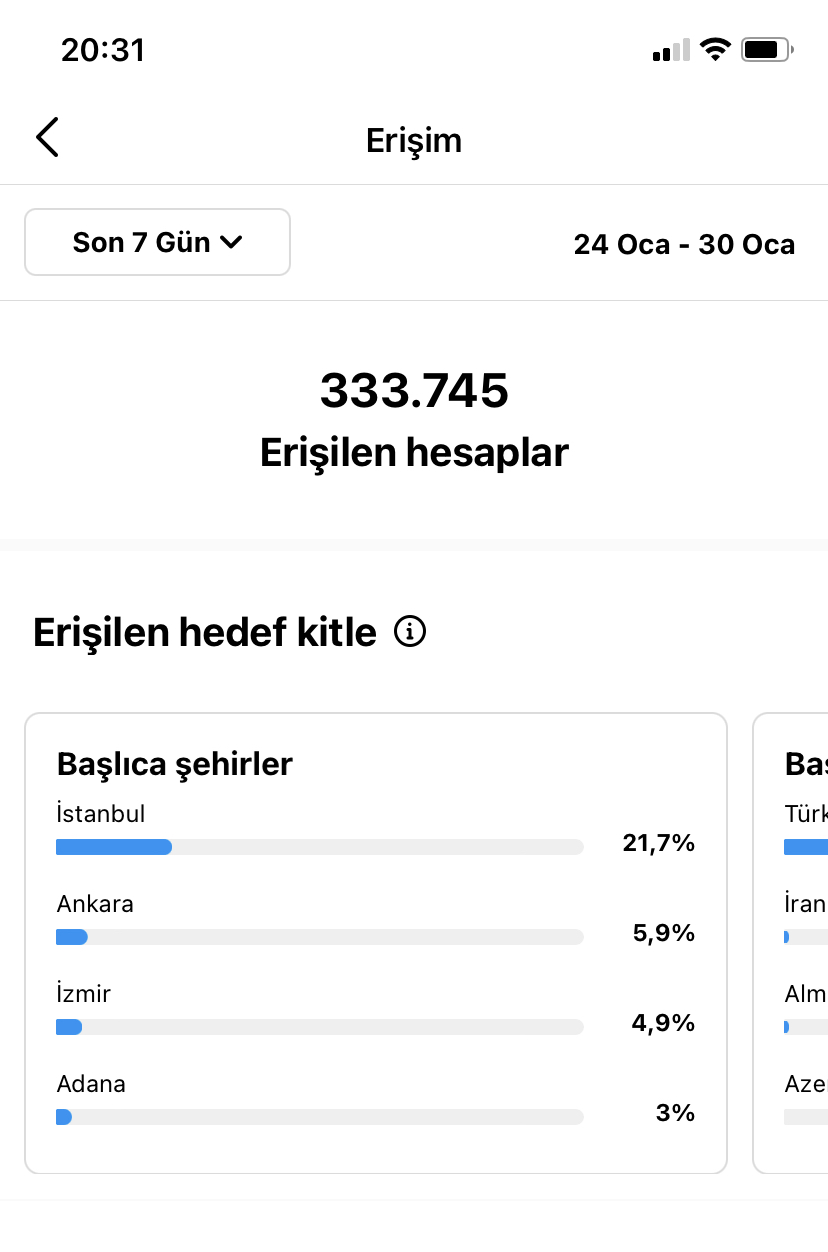Tap the 24 Oca - 30 Oca date range
This screenshot has height=1252, width=828.
pyautogui.click(x=684, y=244)
